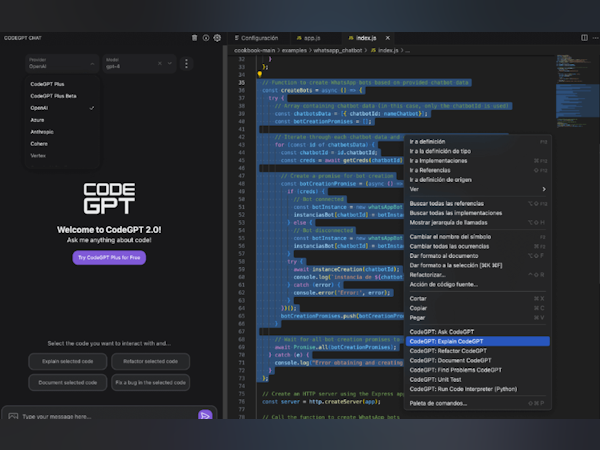The image size is (600, 450).
Task: Click CodeGPT: Ask CodeGPT
Action: click(x=478, y=332)
